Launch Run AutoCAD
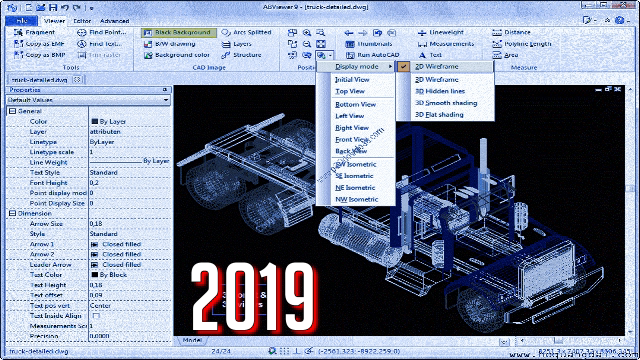This screenshot has height=360, width=640. (x=372, y=55)
